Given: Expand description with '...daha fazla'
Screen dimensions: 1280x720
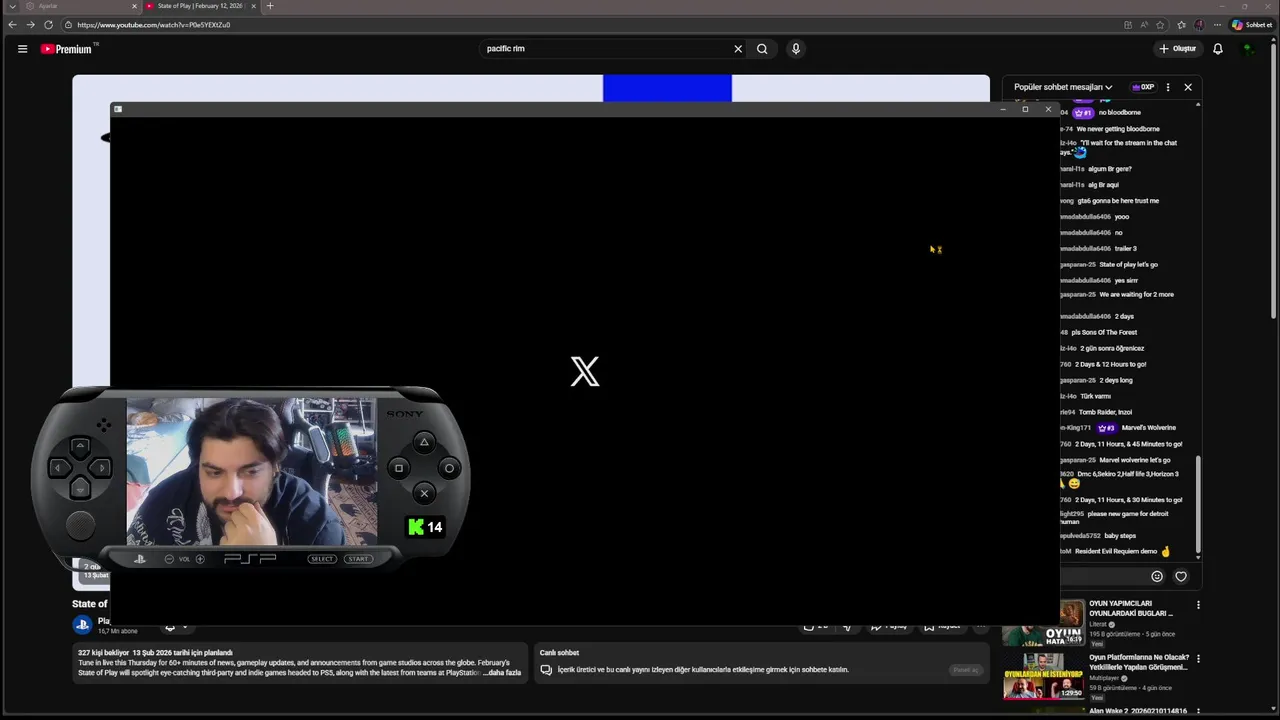Looking at the screenshot, I should (x=502, y=673).
